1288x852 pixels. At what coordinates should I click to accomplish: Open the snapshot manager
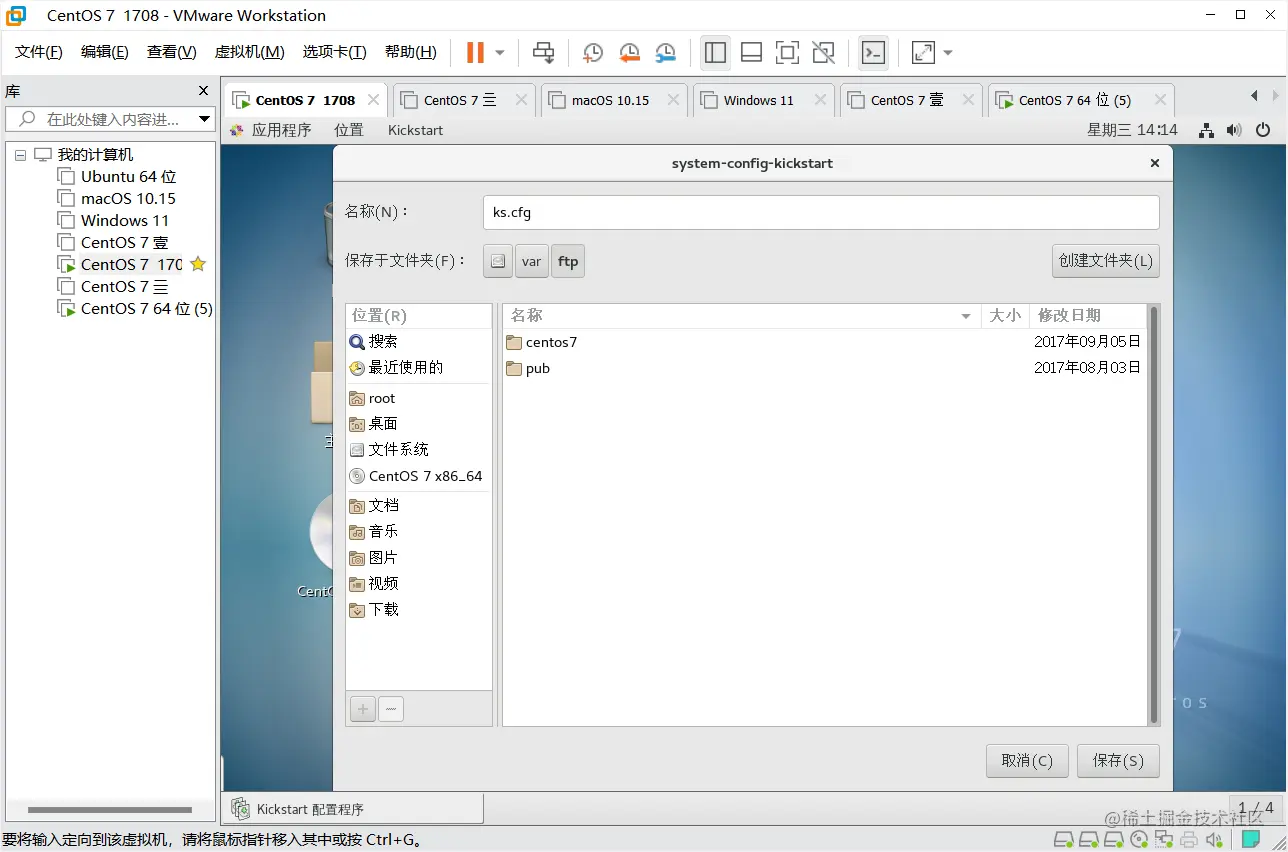pos(666,52)
